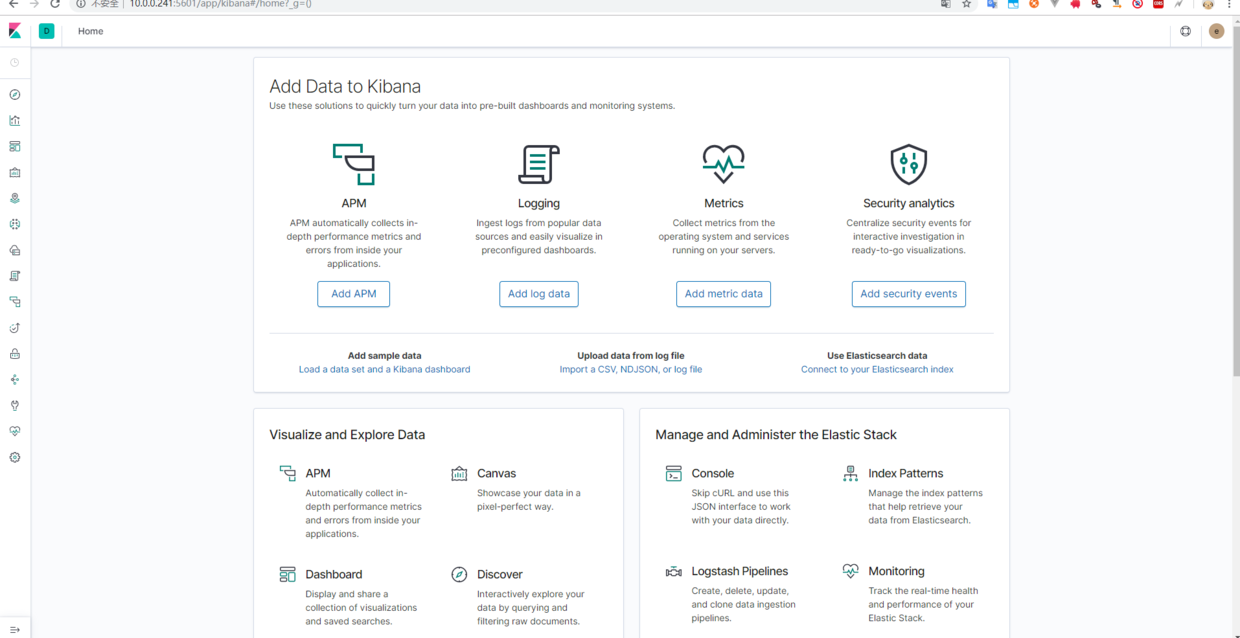
Task: Click the page vertical scrollbar
Action: click(1236, 200)
